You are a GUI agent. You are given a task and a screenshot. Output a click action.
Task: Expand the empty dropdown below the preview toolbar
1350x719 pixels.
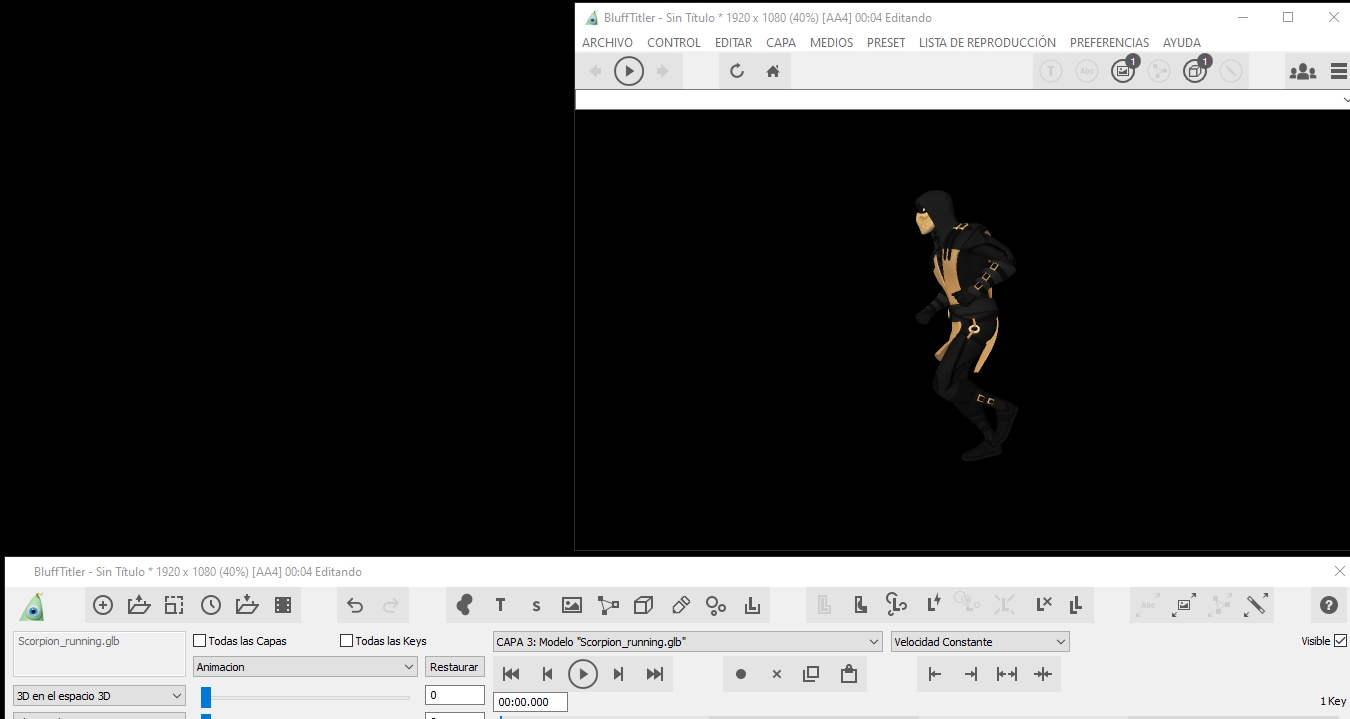(962, 100)
